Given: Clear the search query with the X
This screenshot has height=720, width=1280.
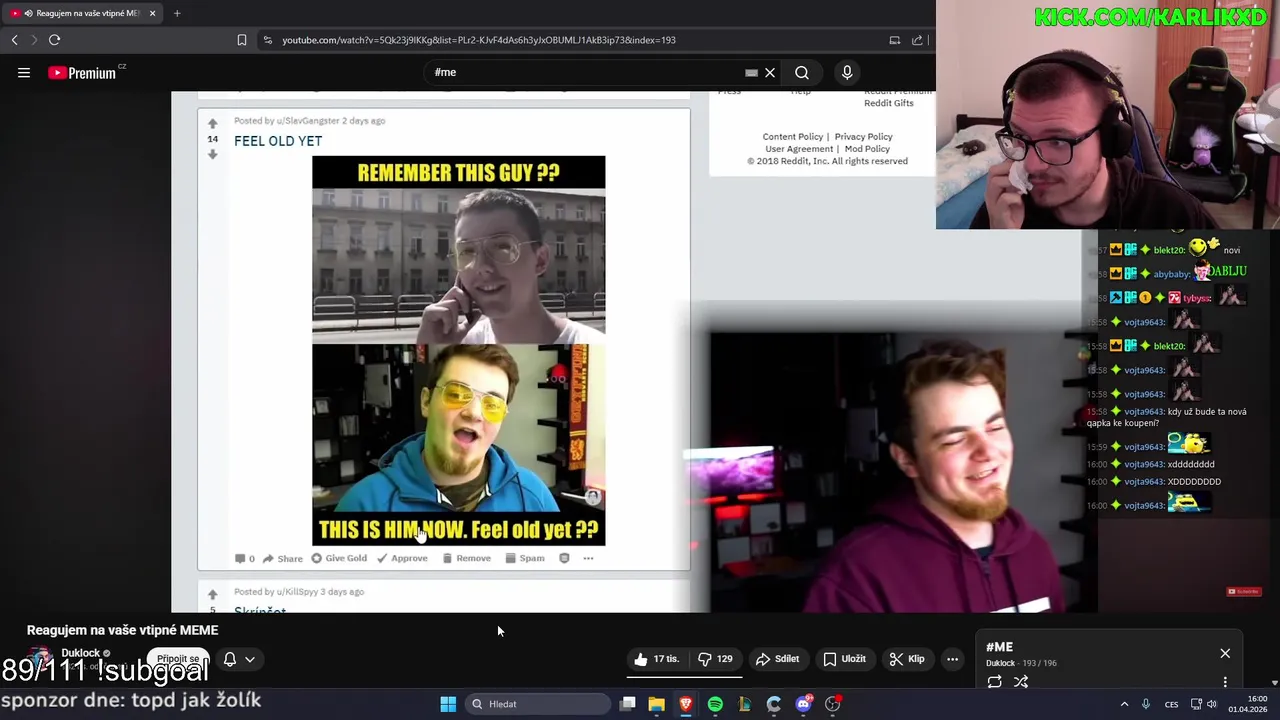Looking at the screenshot, I should [770, 72].
